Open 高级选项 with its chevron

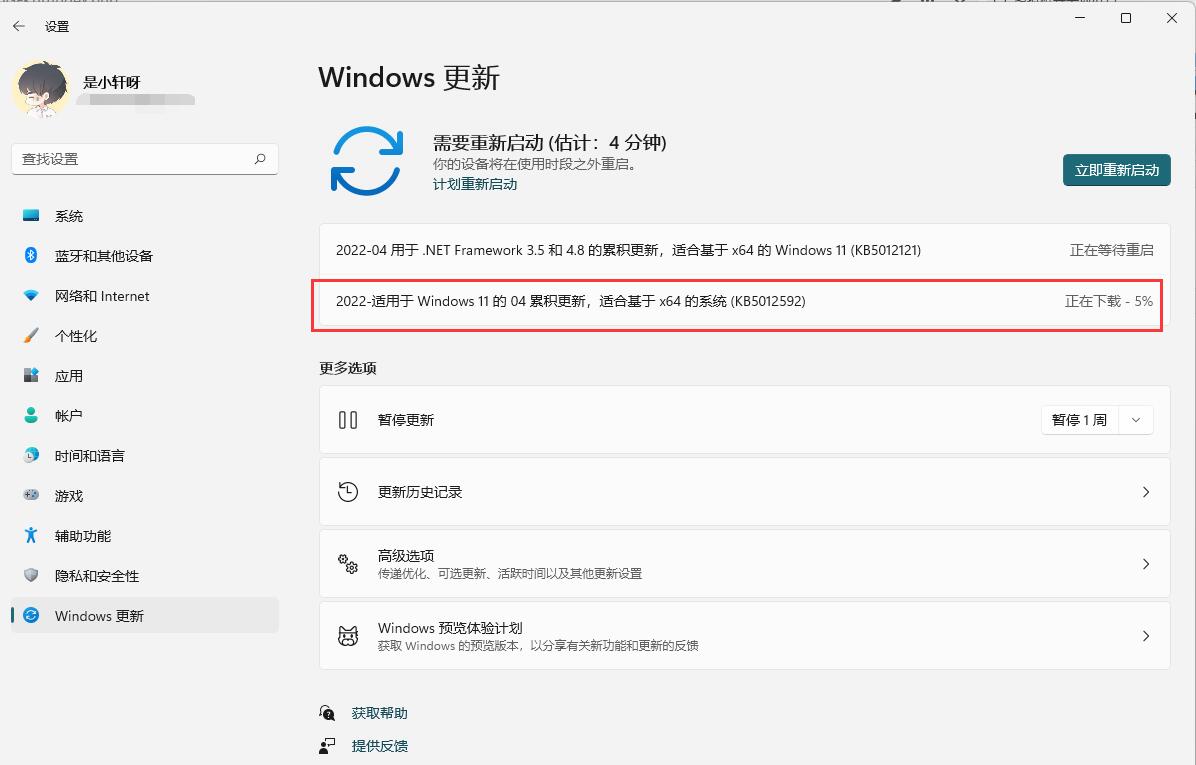pyautogui.click(x=1146, y=564)
